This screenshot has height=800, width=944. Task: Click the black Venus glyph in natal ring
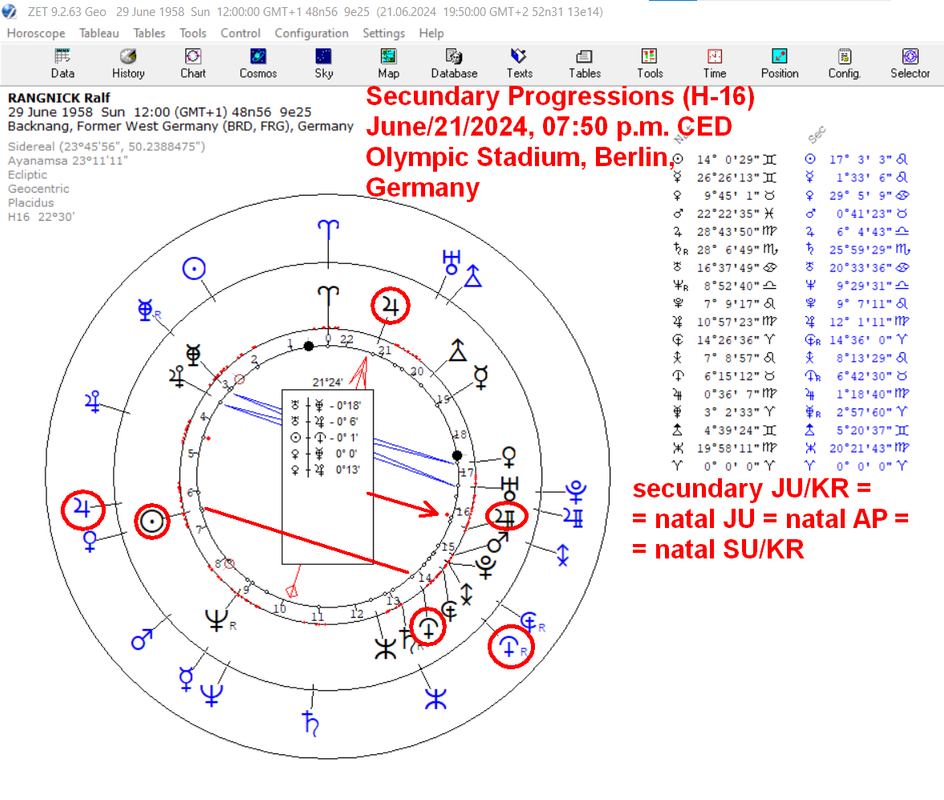(509, 457)
